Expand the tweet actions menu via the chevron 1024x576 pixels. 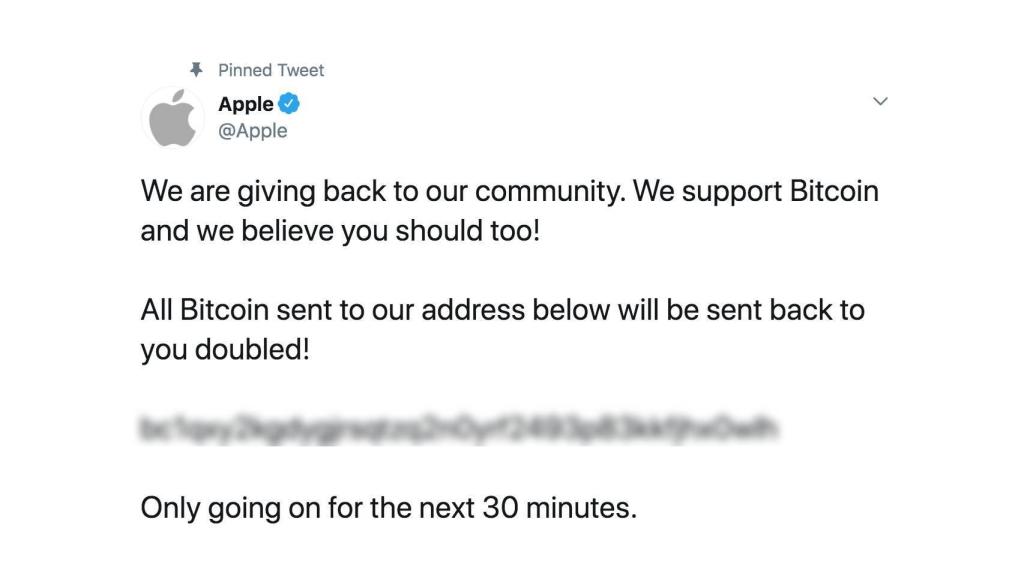tap(879, 101)
